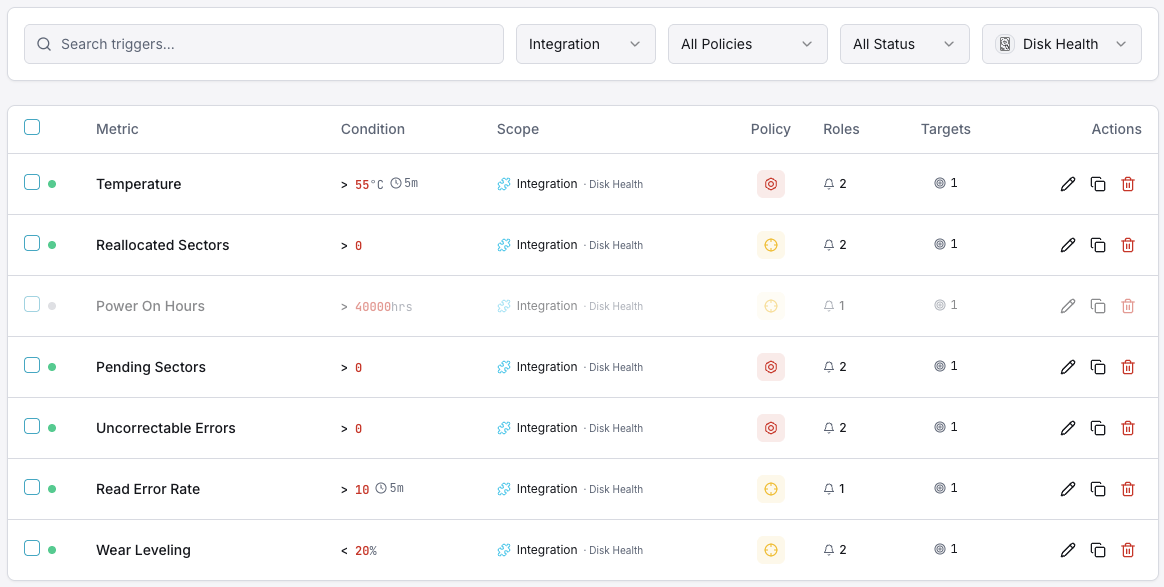Click the targets icon on the Temperature row
1164x587 pixels.
click(x=938, y=184)
